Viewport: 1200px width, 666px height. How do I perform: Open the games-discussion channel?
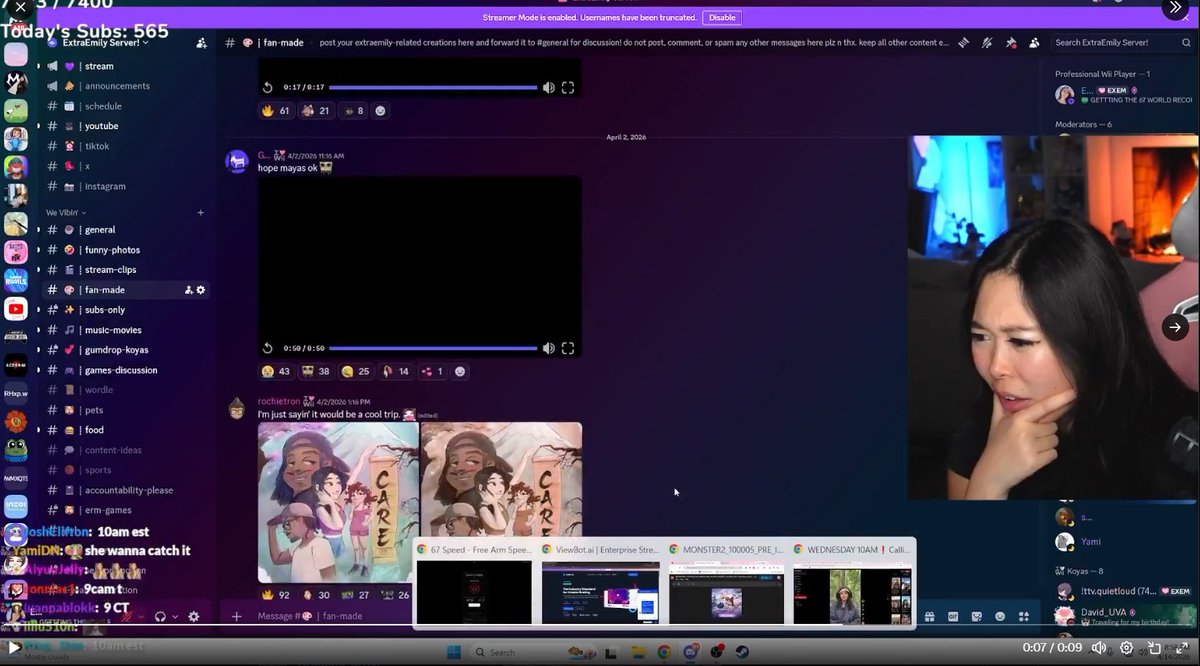[122, 370]
